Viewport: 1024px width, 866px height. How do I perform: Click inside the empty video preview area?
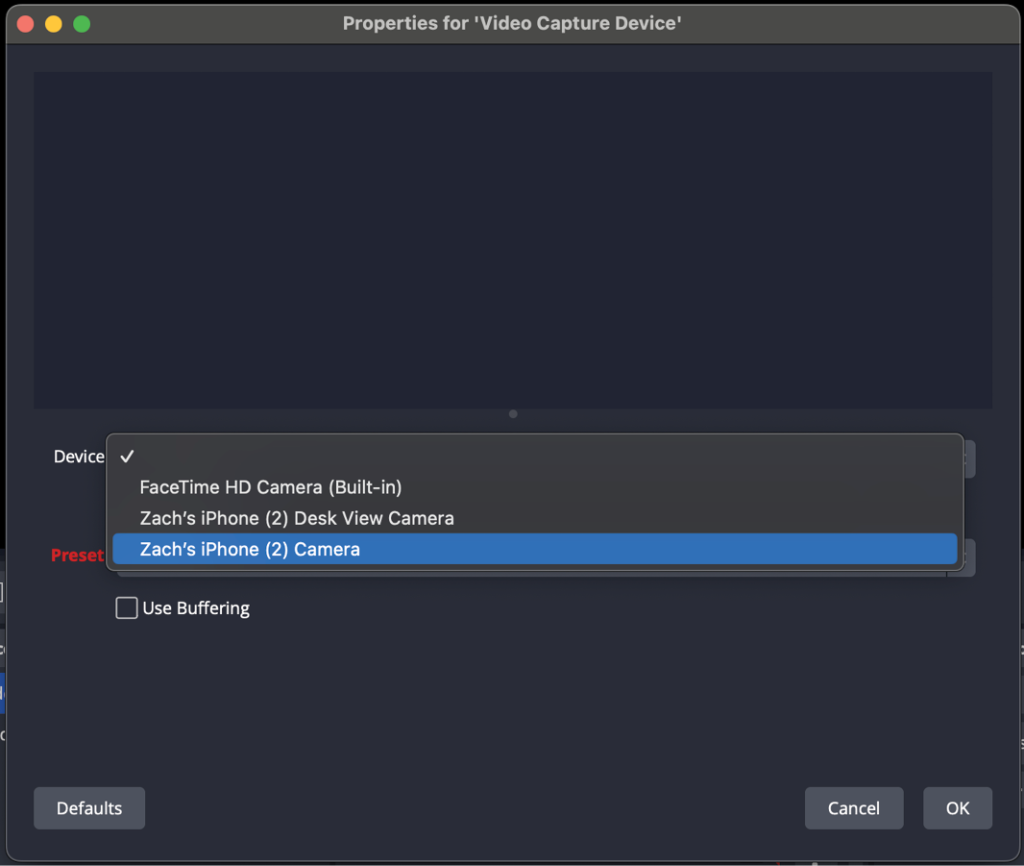[x=512, y=240]
